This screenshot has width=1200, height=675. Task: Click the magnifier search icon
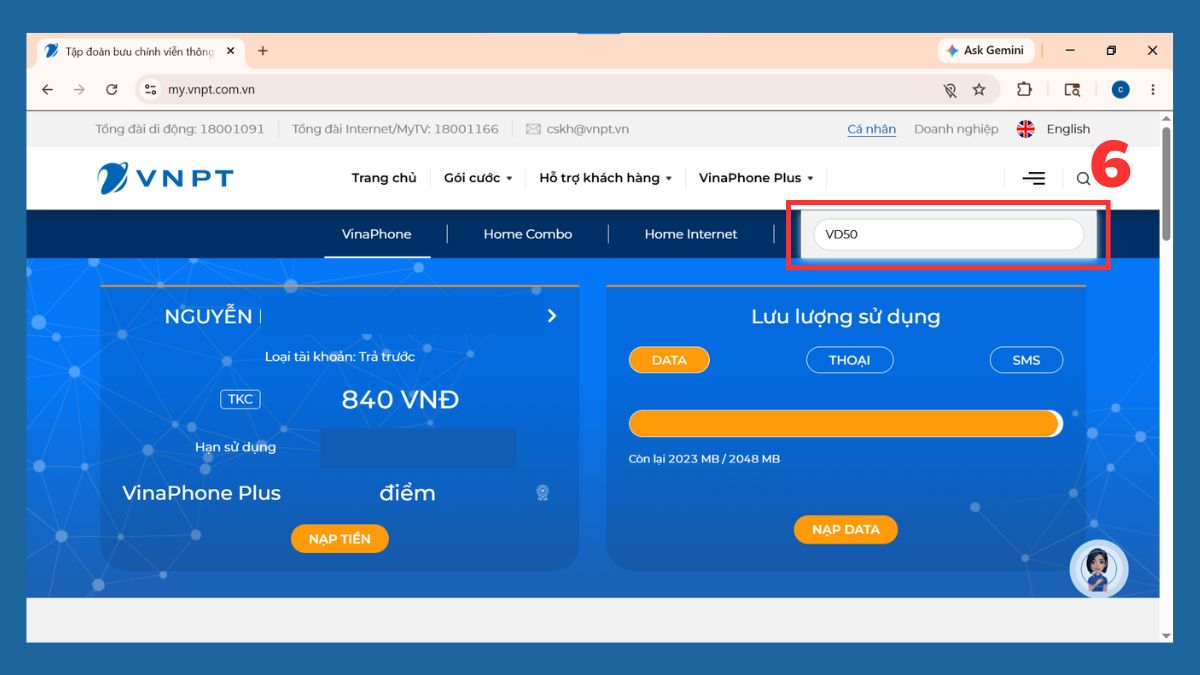coord(1083,178)
